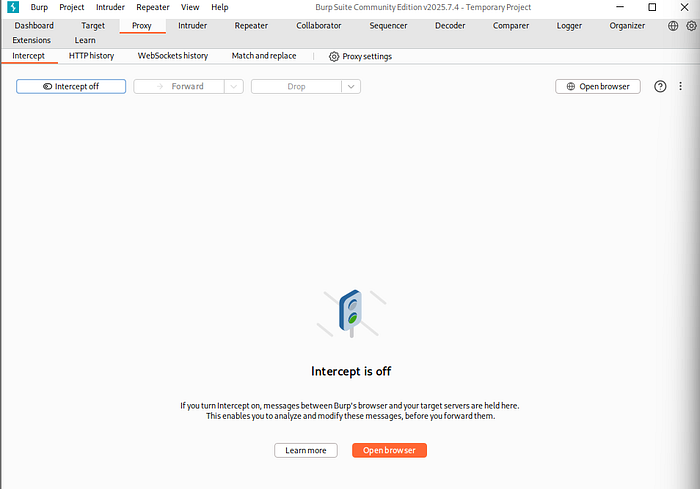Image resolution: width=700 pixels, height=489 pixels.
Task: Open the Comparer tab
Action: point(511,25)
